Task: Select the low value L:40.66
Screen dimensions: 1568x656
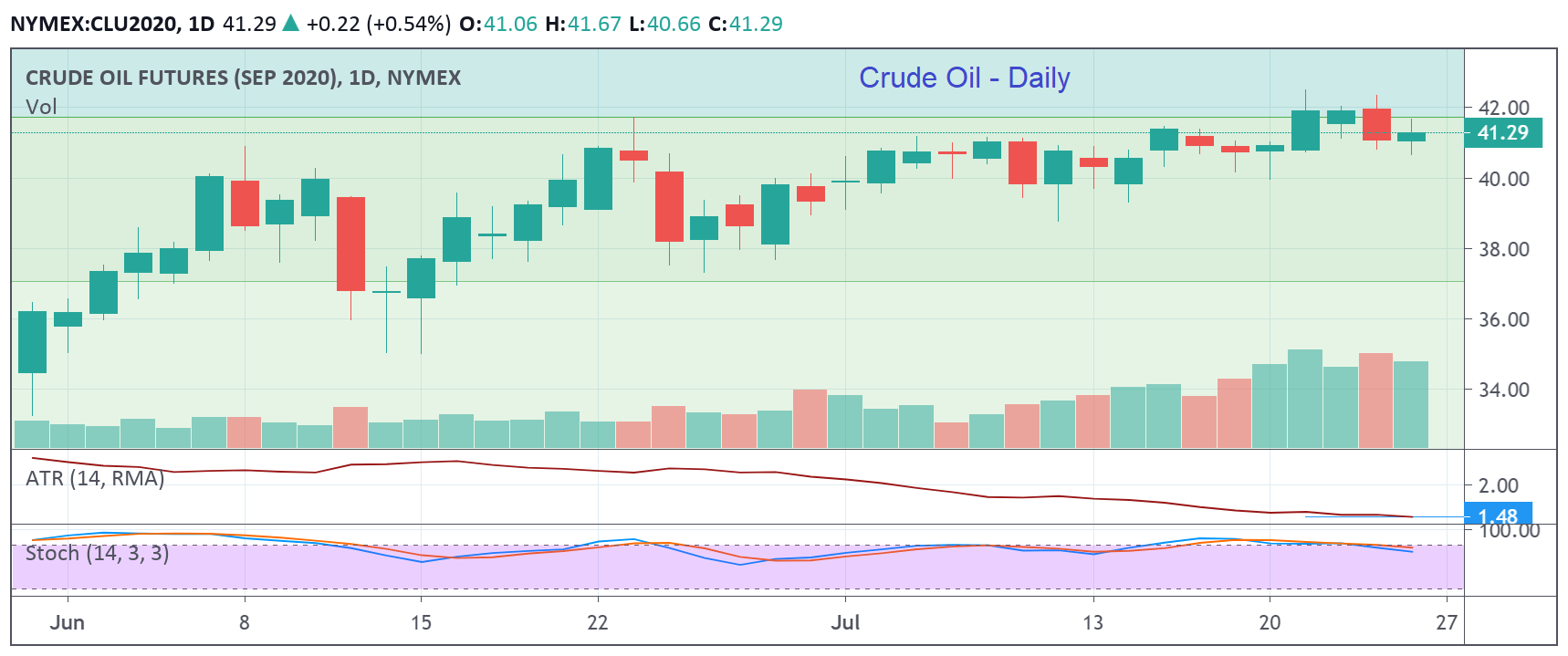Action: pos(664,24)
